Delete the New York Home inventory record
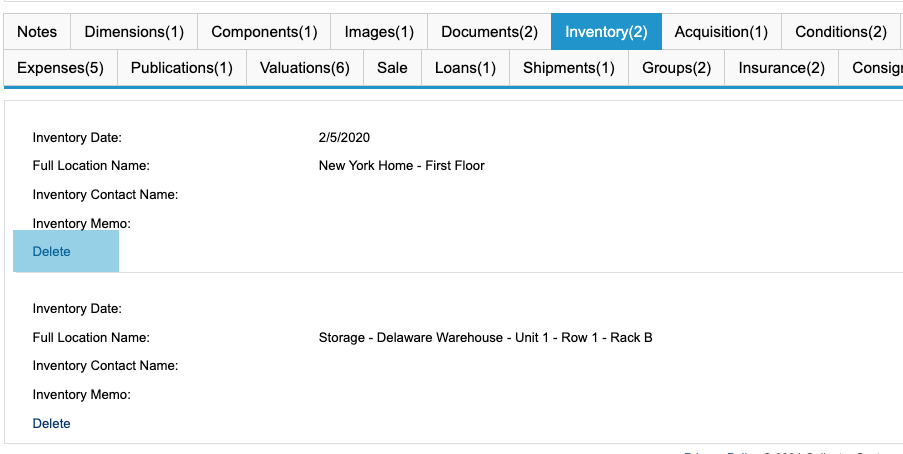 point(52,252)
